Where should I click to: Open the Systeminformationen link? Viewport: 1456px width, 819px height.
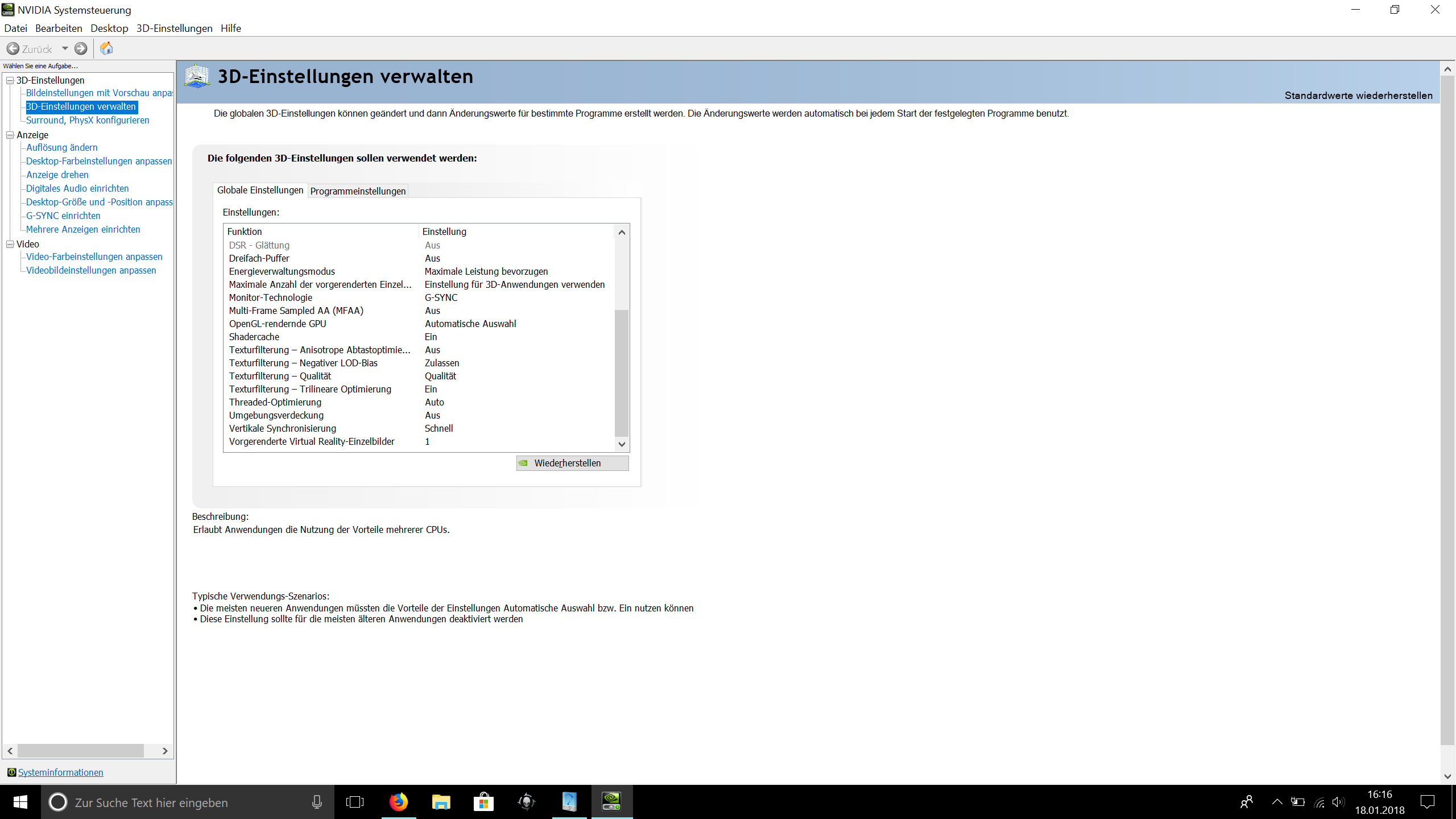tap(60, 772)
